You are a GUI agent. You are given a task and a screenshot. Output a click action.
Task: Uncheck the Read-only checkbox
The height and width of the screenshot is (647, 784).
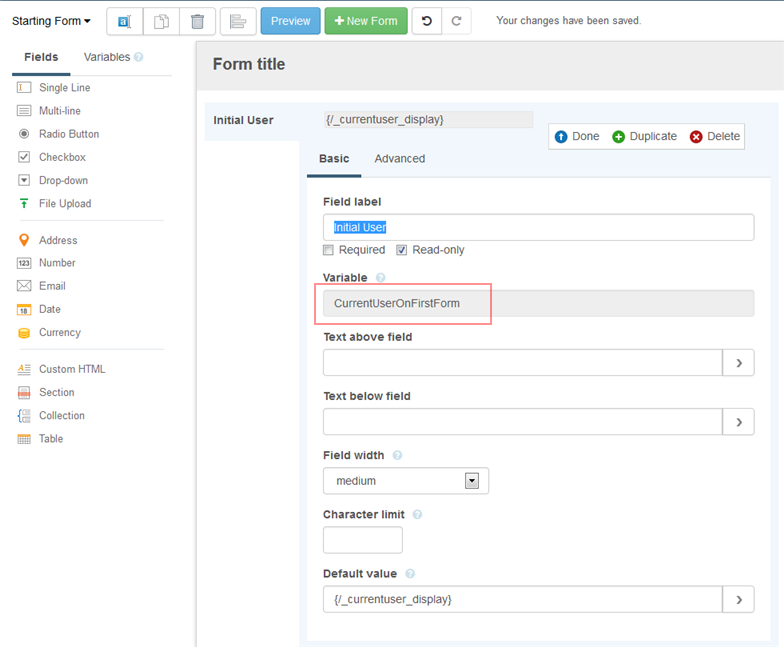coord(402,250)
